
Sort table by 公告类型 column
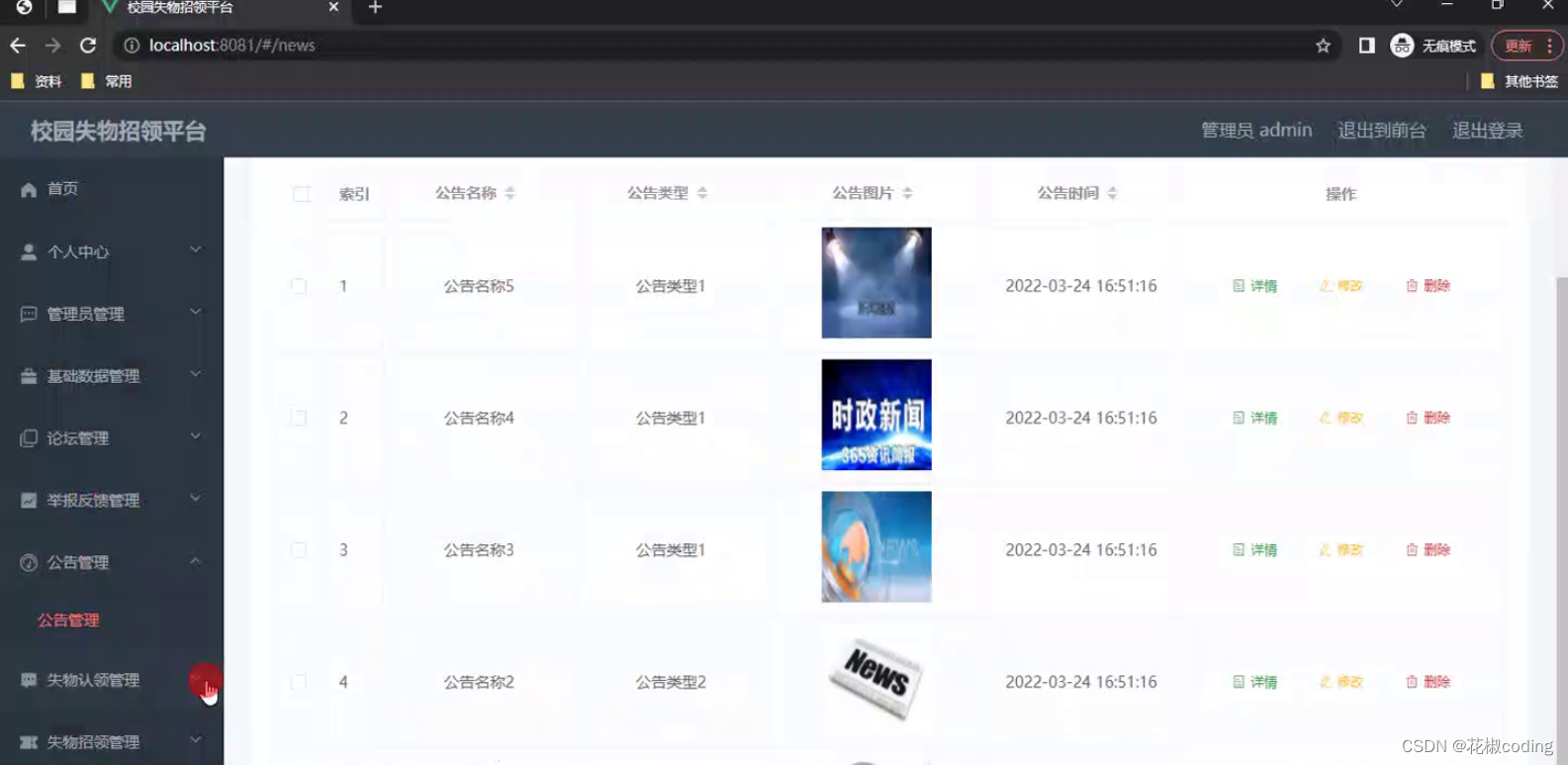pyautogui.click(x=702, y=193)
